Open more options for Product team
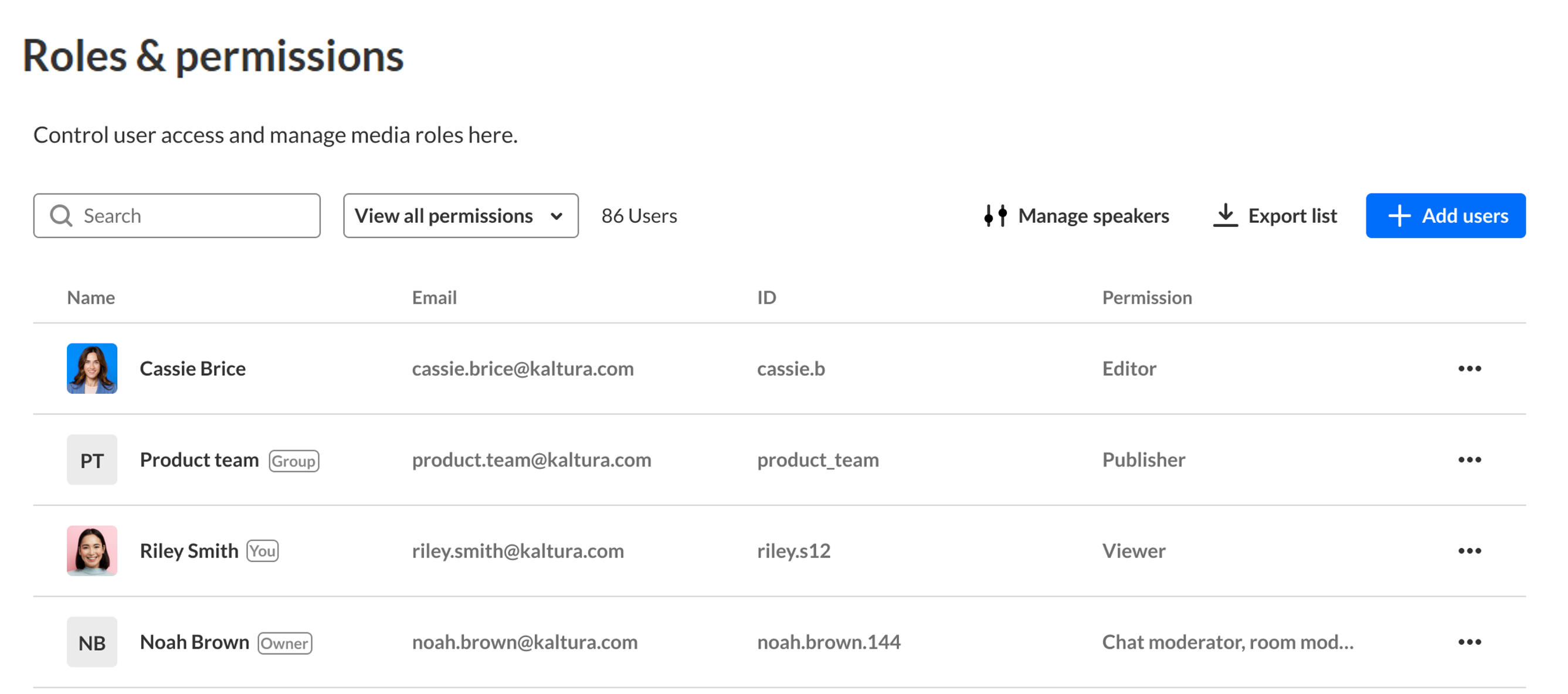Image resolution: width=1568 pixels, height=694 pixels. (x=1469, y=460)
